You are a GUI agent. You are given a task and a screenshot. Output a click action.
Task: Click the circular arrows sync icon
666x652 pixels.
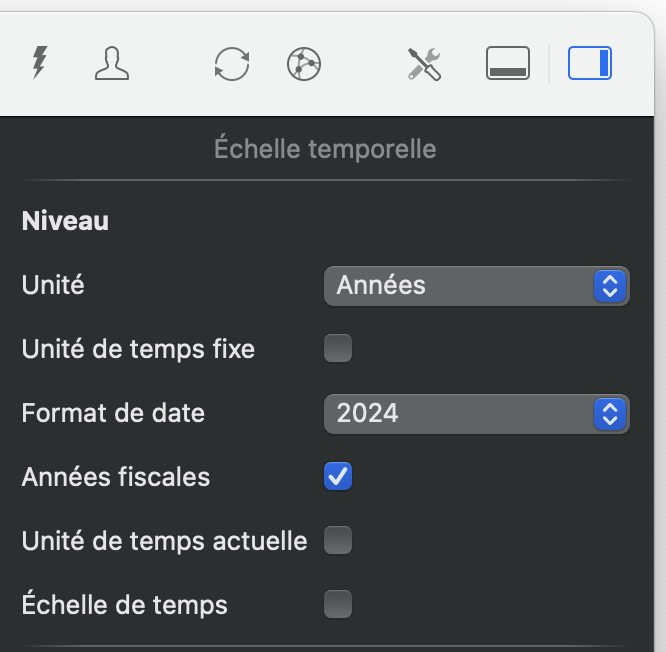point(232,65)
